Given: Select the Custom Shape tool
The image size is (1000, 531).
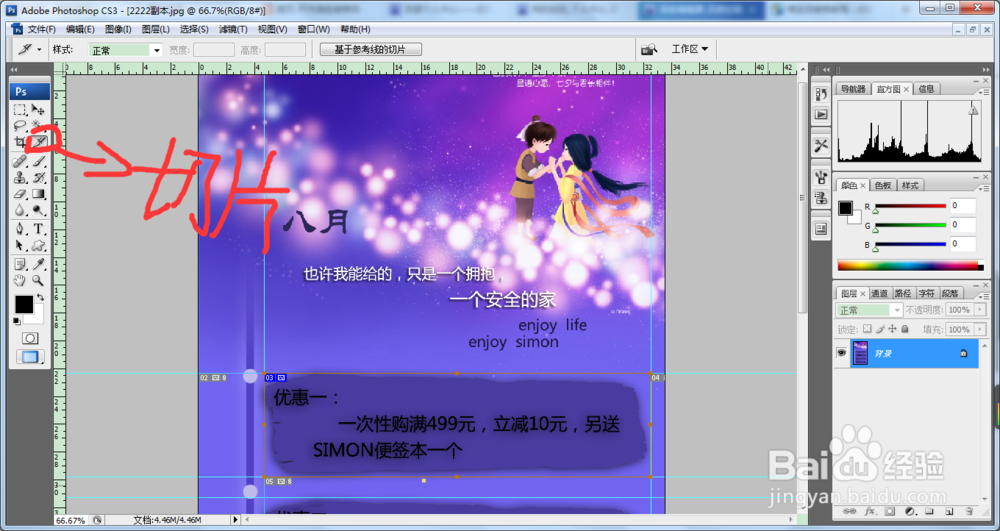Looking at the screenshot, I should [x=39, y=245].
